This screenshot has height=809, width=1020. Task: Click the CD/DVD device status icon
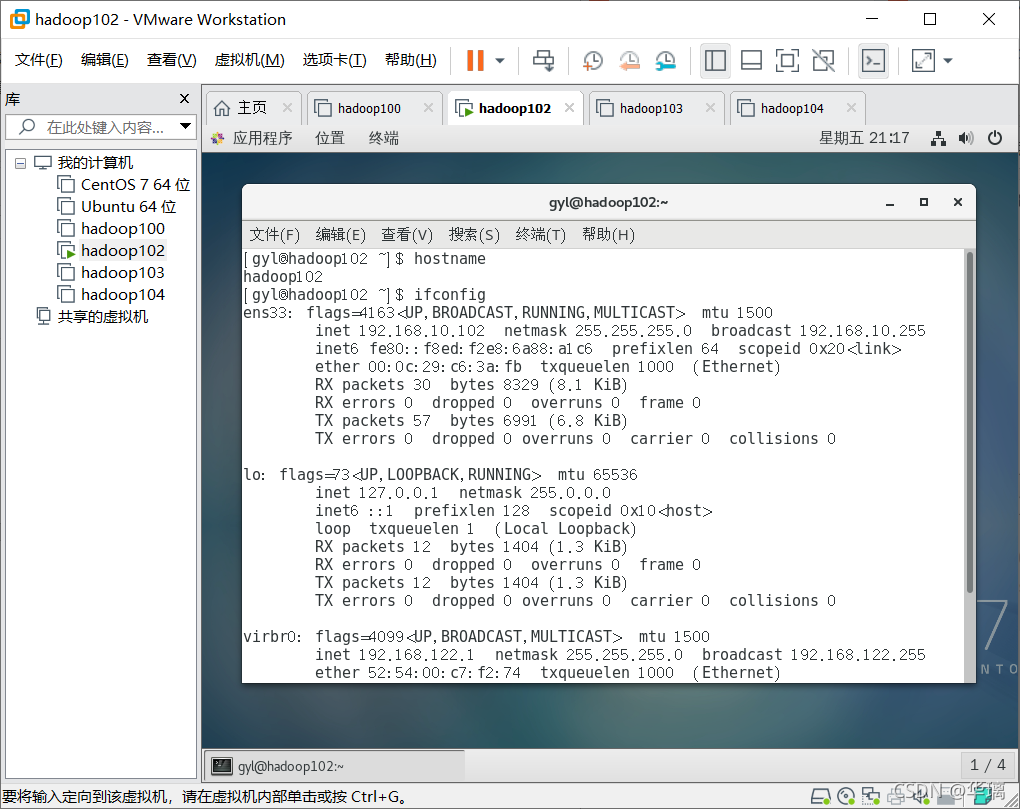pos(846,795)
